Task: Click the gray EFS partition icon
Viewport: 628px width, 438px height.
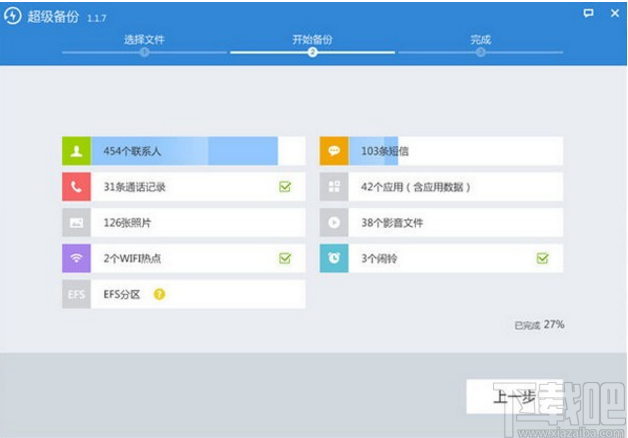Action: pyautogui.click(x=76, y=294)
